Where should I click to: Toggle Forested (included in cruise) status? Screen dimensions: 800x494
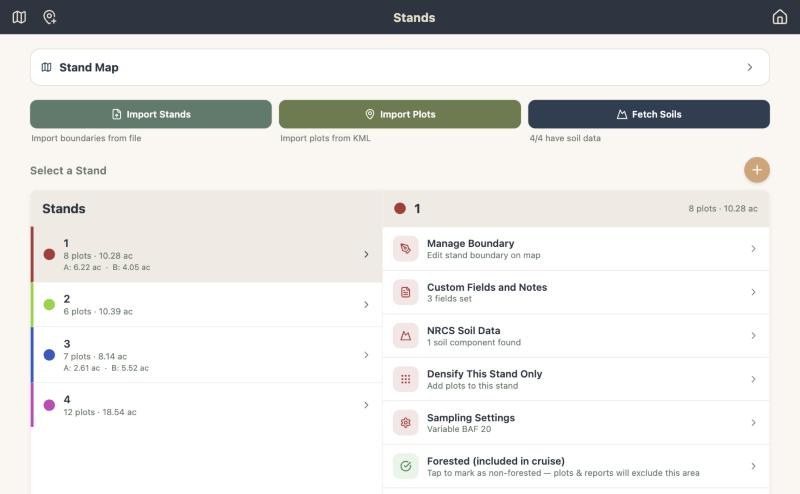(x=576, y=466)
